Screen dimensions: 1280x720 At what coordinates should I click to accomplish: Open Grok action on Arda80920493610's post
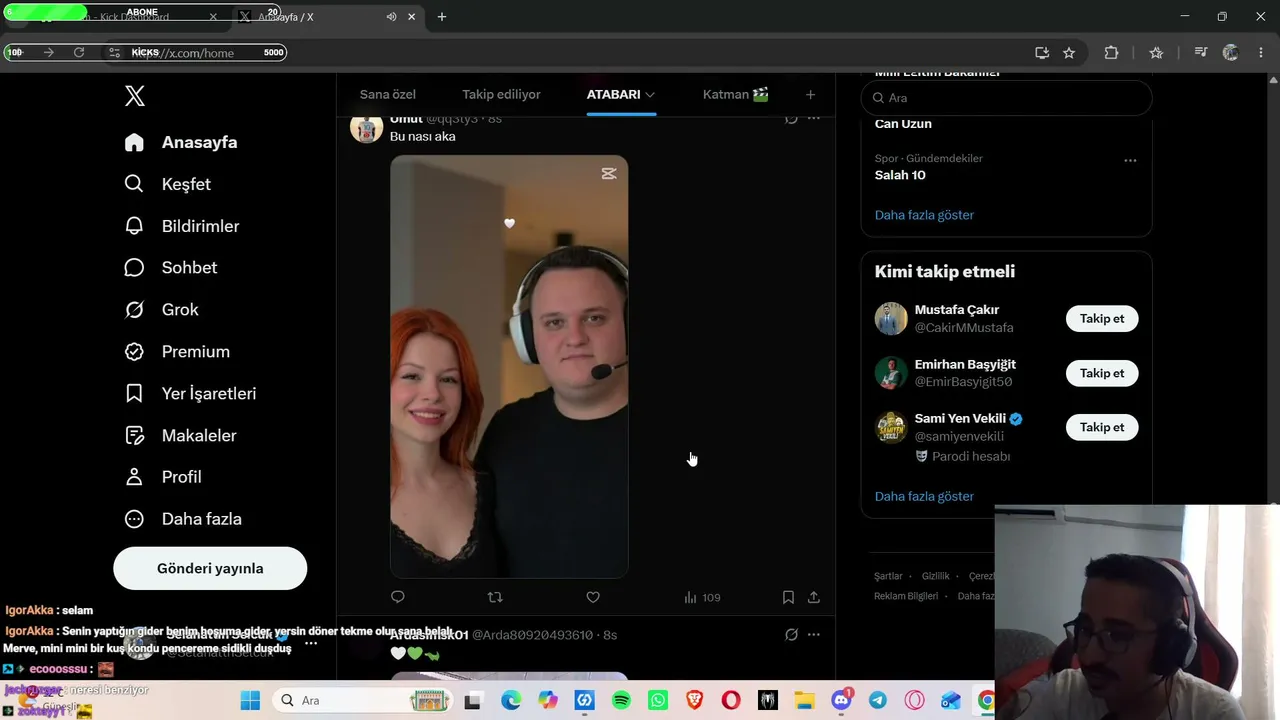coord(791,635)
